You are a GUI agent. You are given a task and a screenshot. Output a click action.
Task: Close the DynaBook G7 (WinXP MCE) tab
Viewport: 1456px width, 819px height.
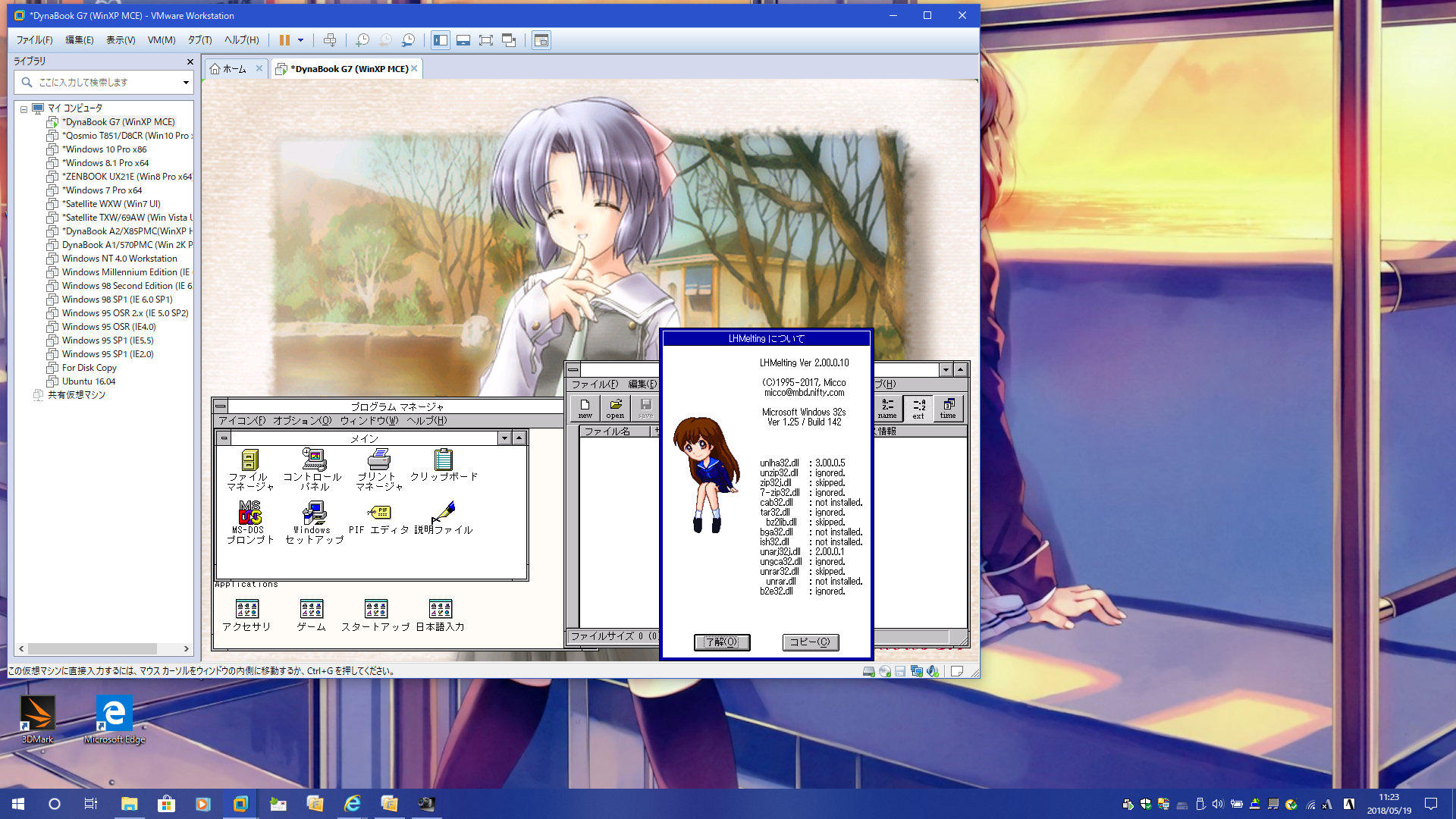pyautogui.click(x=414, y=69)
